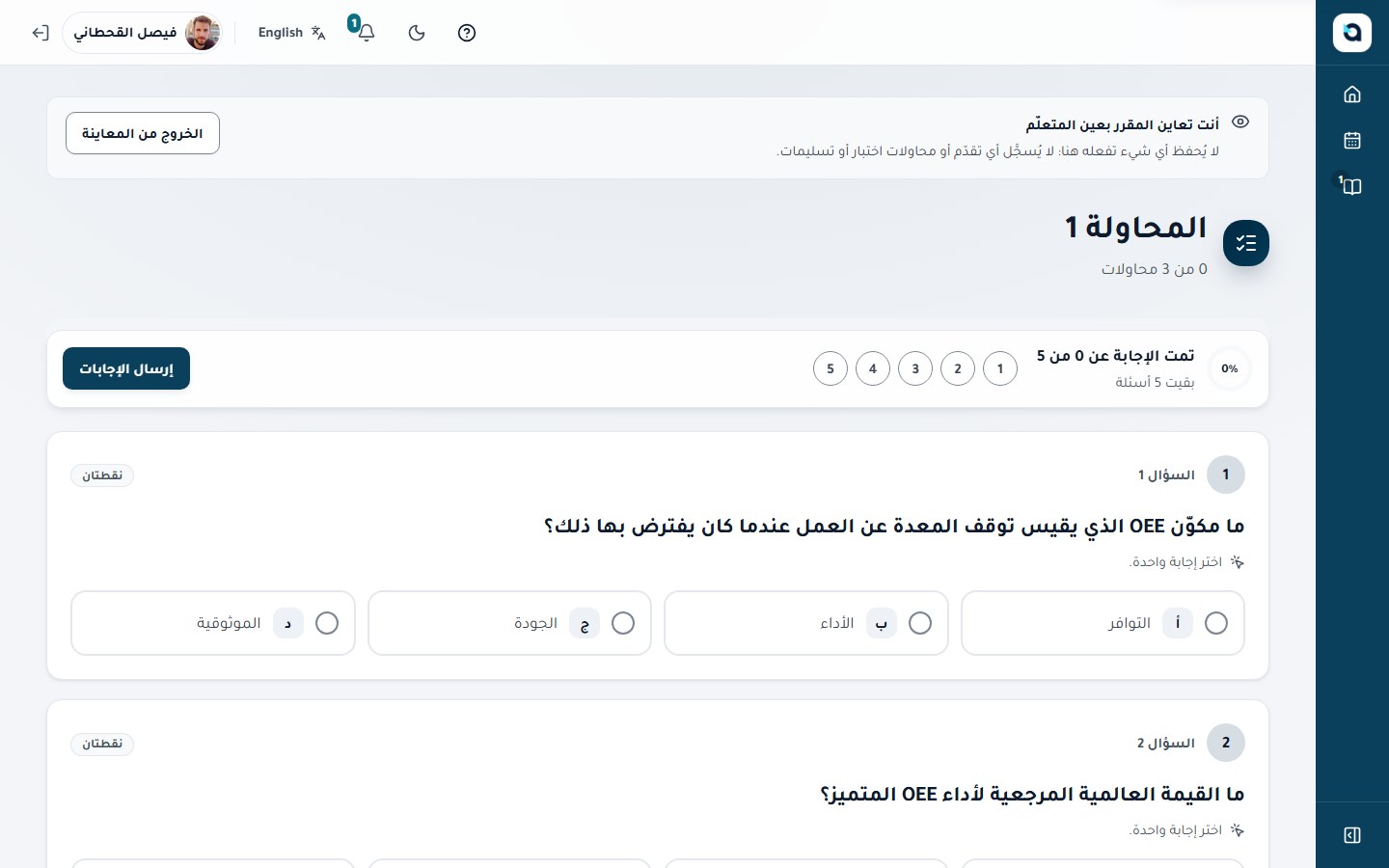1389x868 pixels.
Task: Click إرسال الإجابات submit button
Action: [x=126, y=368]
